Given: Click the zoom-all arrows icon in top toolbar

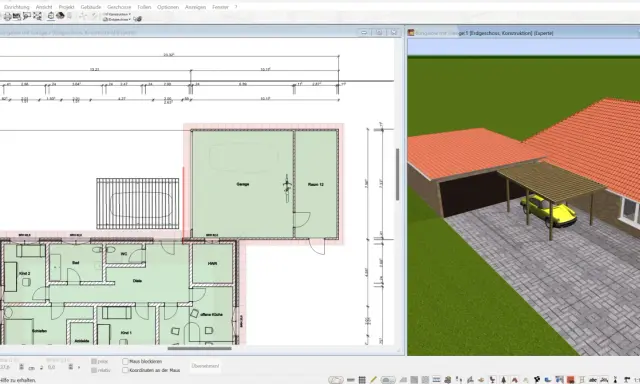Looking at the screenshot, I should tap(37, 16).
